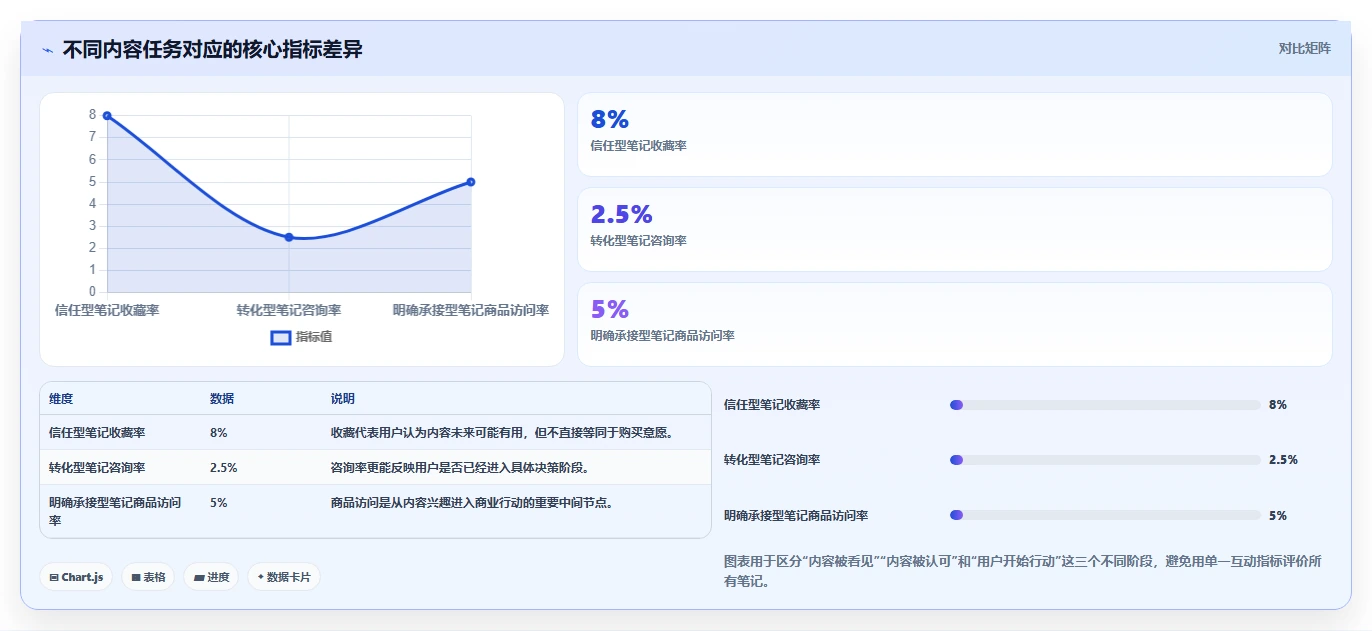Viewport: 1372px width, 631px height.
Task: Click the title 不同内容任务对应的核心指标差异
Action: 213,49
